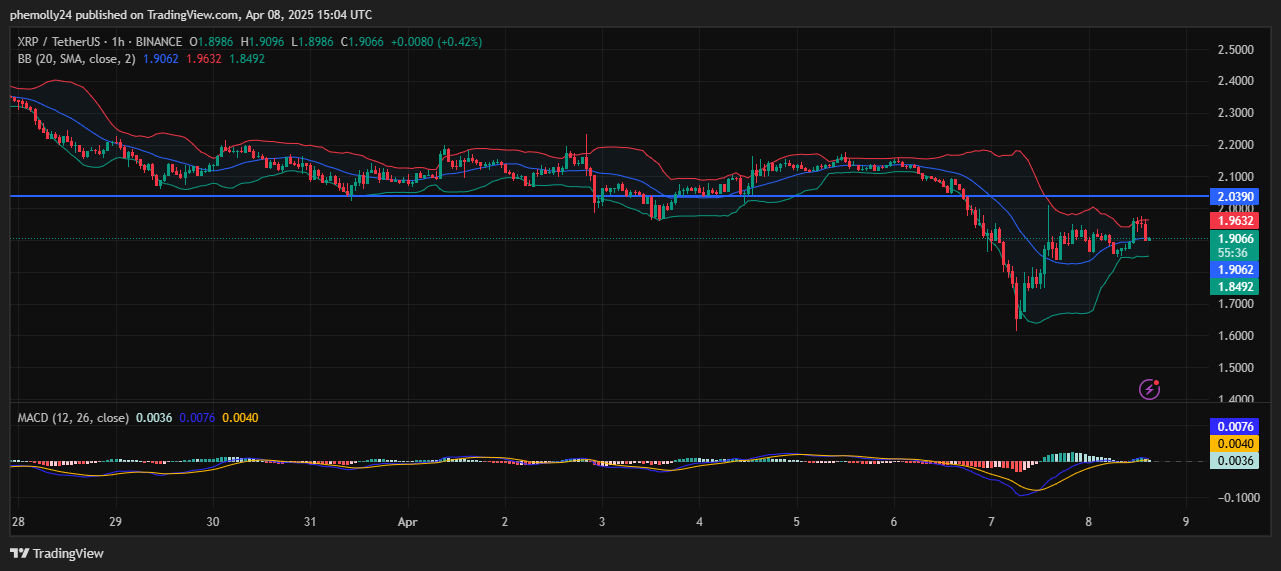Open the BB (20, SMA, close, 2) legend
Image resolution: width=1281 pixels, height=571 pixels.
76,59
